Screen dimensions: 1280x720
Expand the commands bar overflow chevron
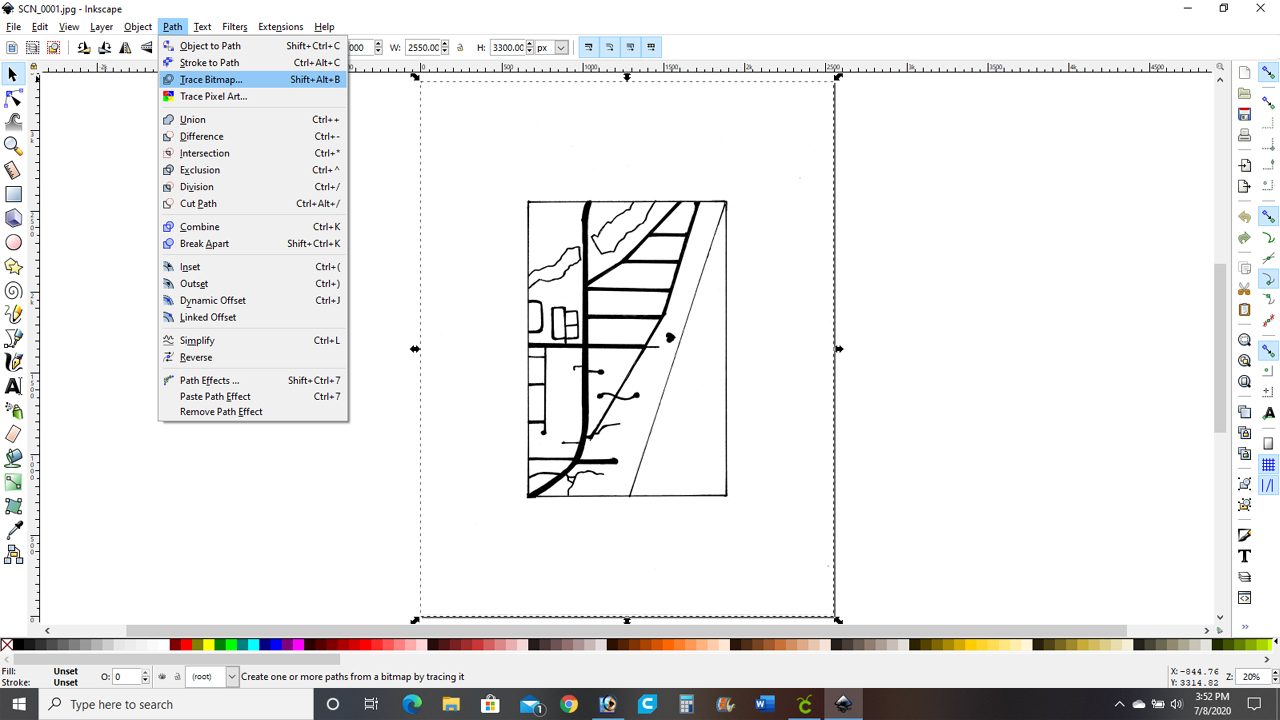(x=1244, y=627)
